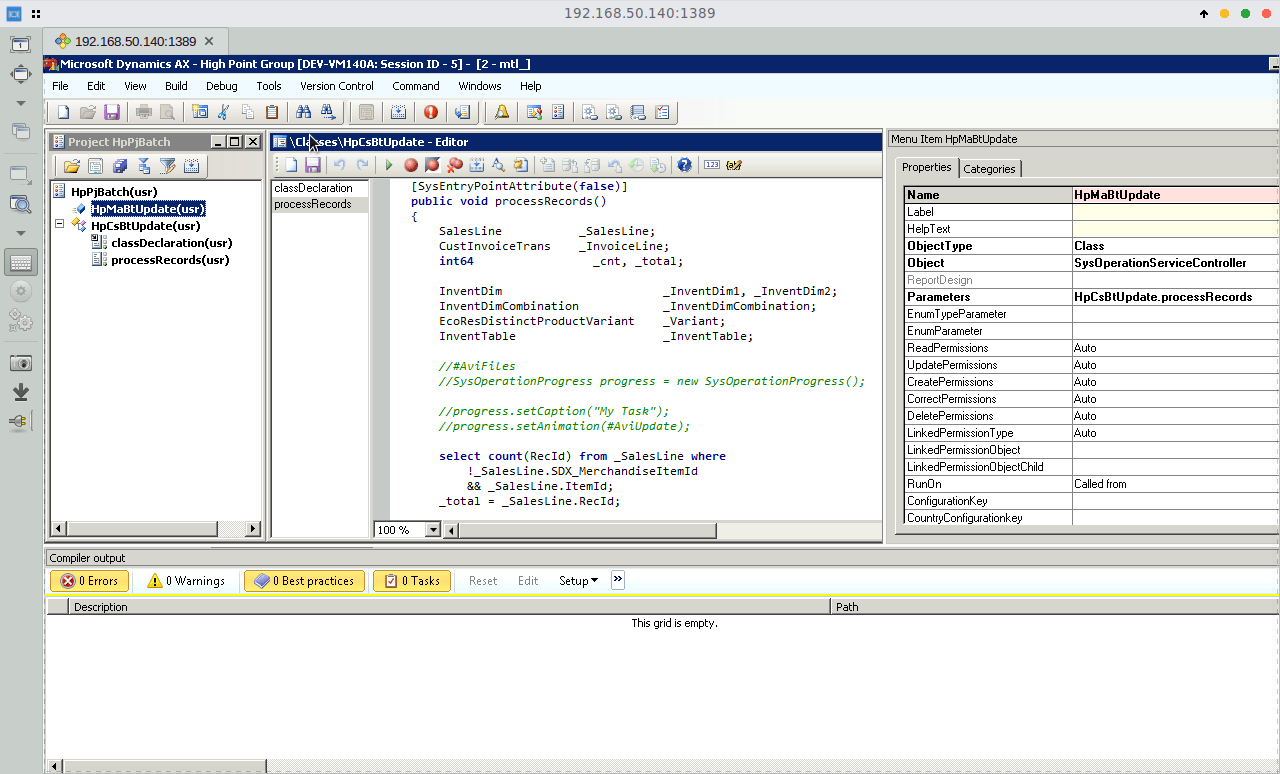Expand the compiler output toolbar overflow chevron
The width and height of the screenshot is (1280, 774).
(618, 579)
